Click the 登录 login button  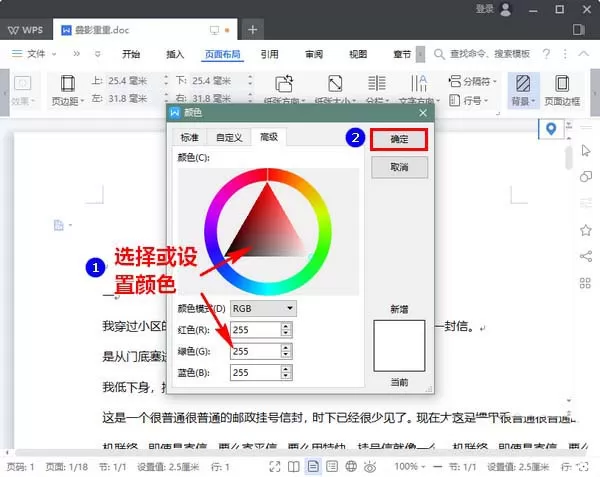pos(484,8)
